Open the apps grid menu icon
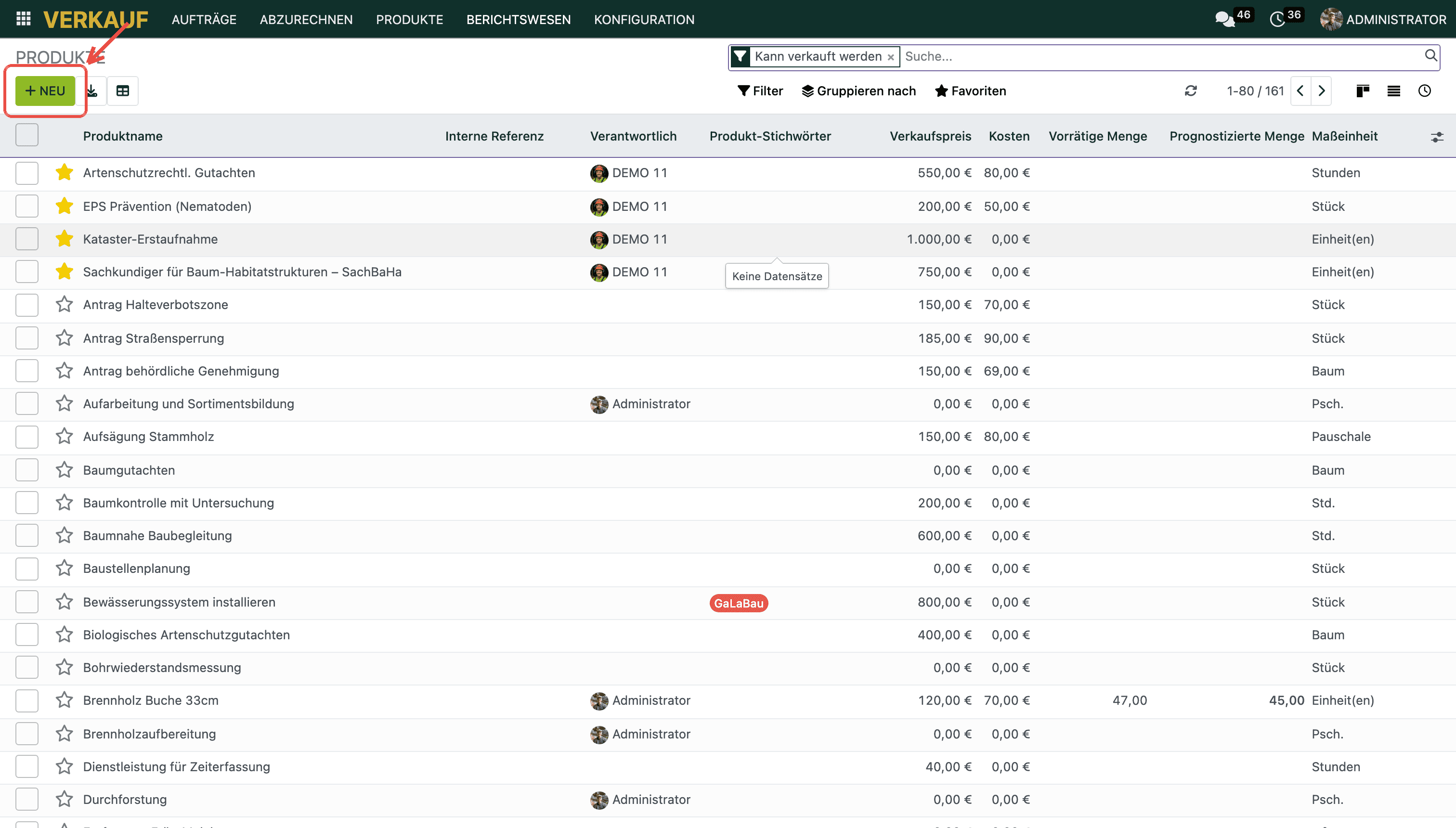Viewport: 1456px width, 828px height. 23,19
